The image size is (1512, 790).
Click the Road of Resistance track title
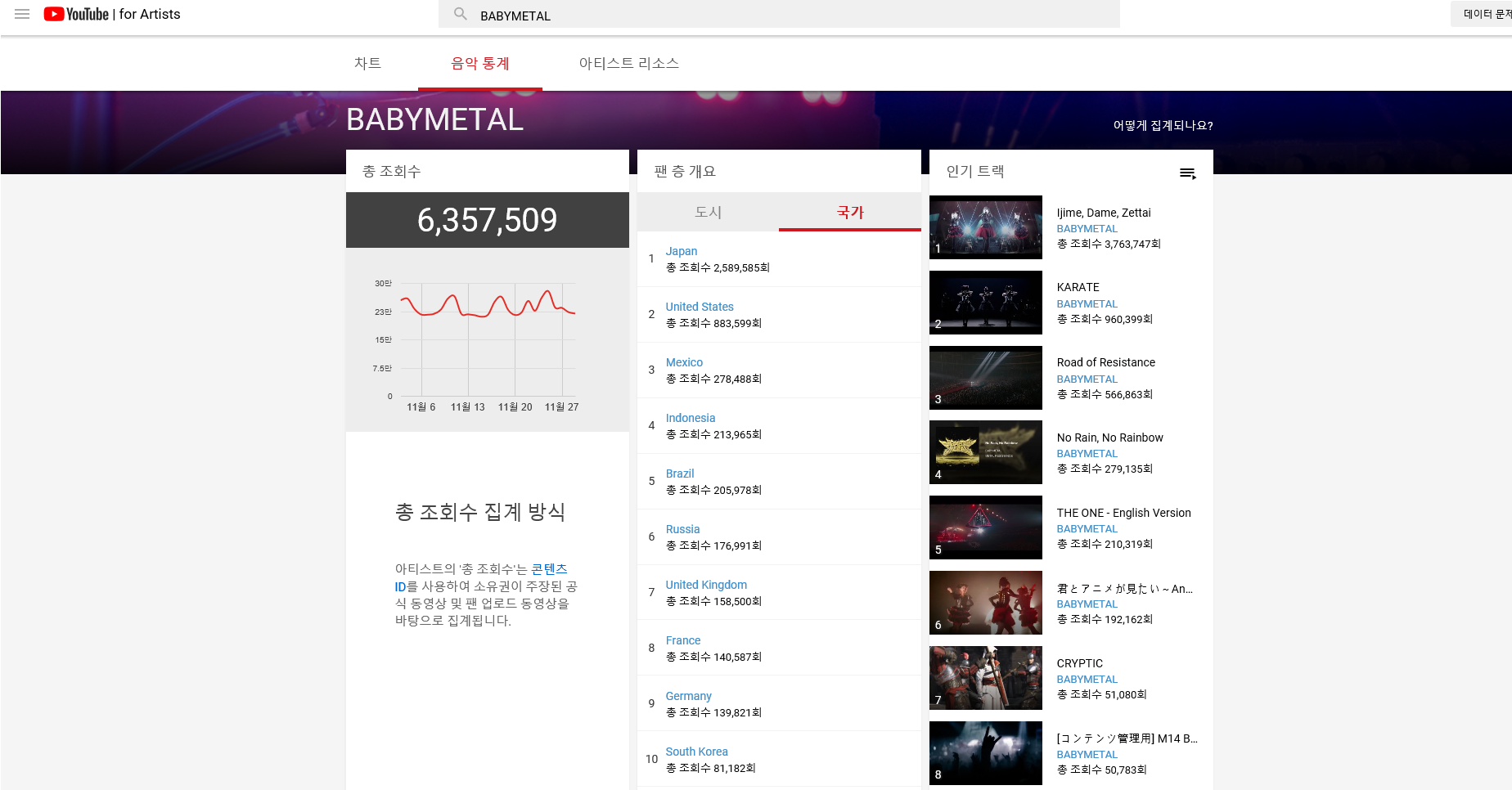click(x=1105, y=362)
